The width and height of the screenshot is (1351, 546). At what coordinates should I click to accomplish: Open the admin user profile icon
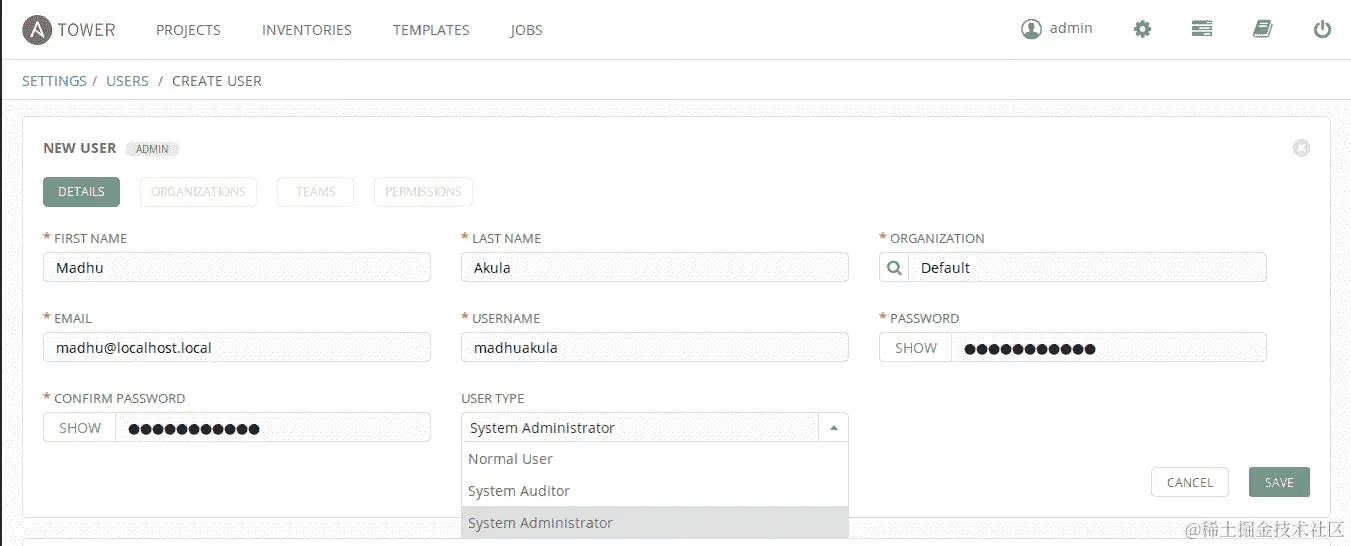[1031, 29]
